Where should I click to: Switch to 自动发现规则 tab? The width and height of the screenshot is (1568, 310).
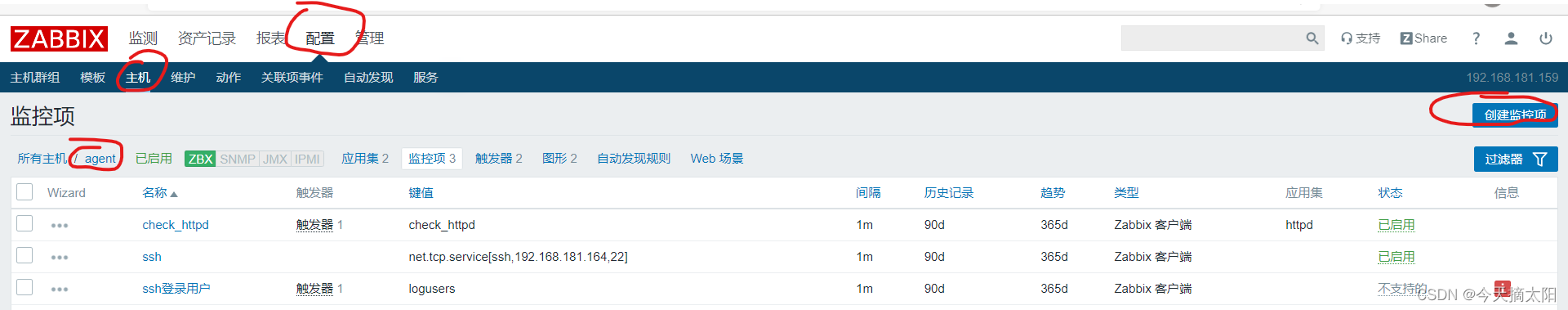634,159
